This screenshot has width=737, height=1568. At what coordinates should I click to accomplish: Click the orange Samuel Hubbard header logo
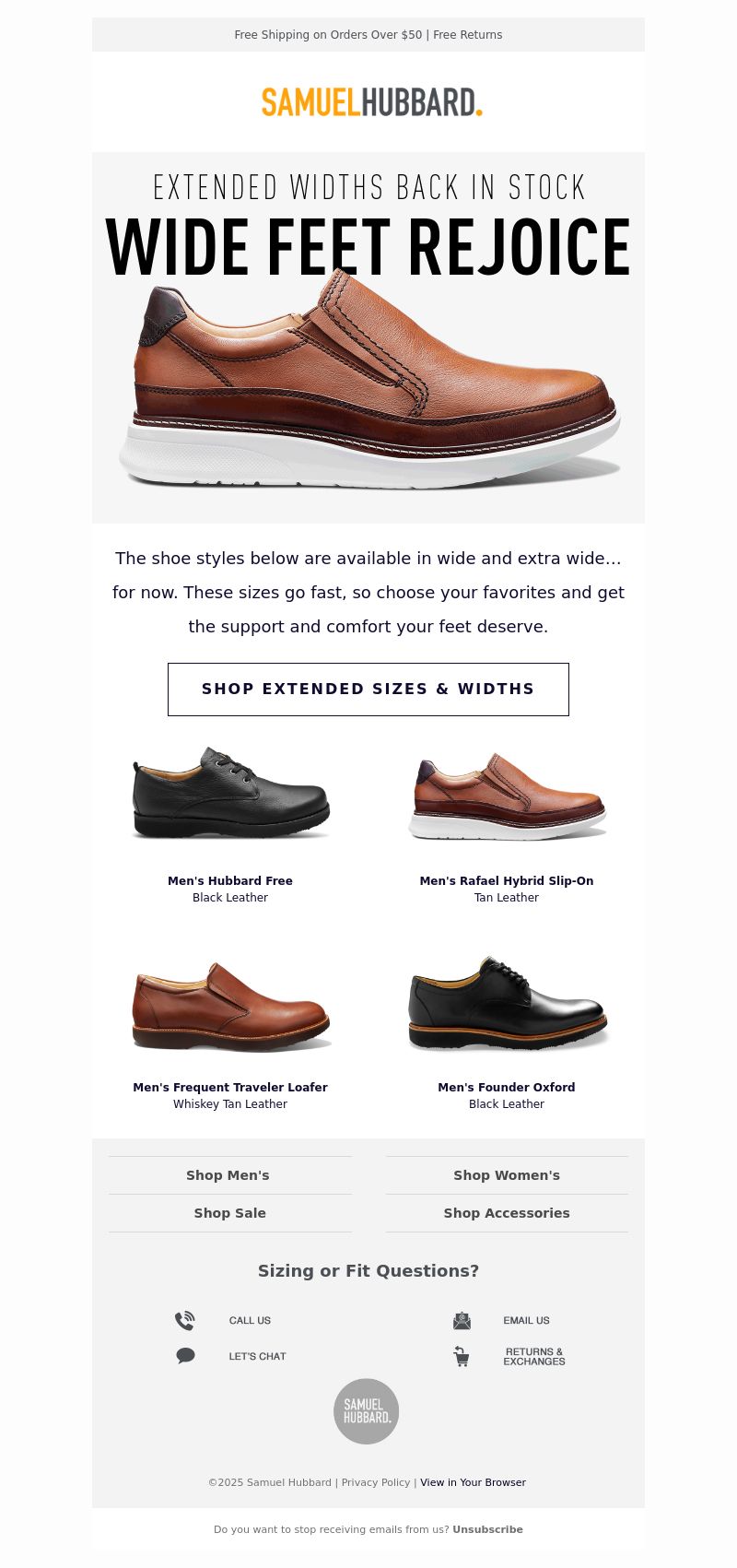[371, 102]
